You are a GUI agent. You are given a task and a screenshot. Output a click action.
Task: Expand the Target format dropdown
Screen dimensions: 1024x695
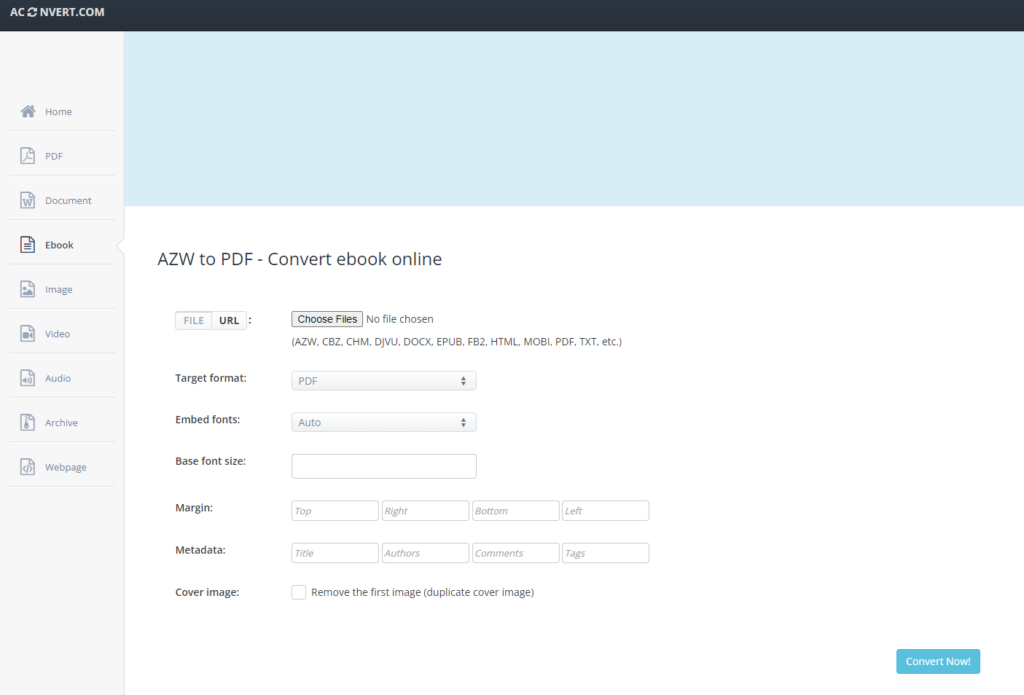[383, 381]
